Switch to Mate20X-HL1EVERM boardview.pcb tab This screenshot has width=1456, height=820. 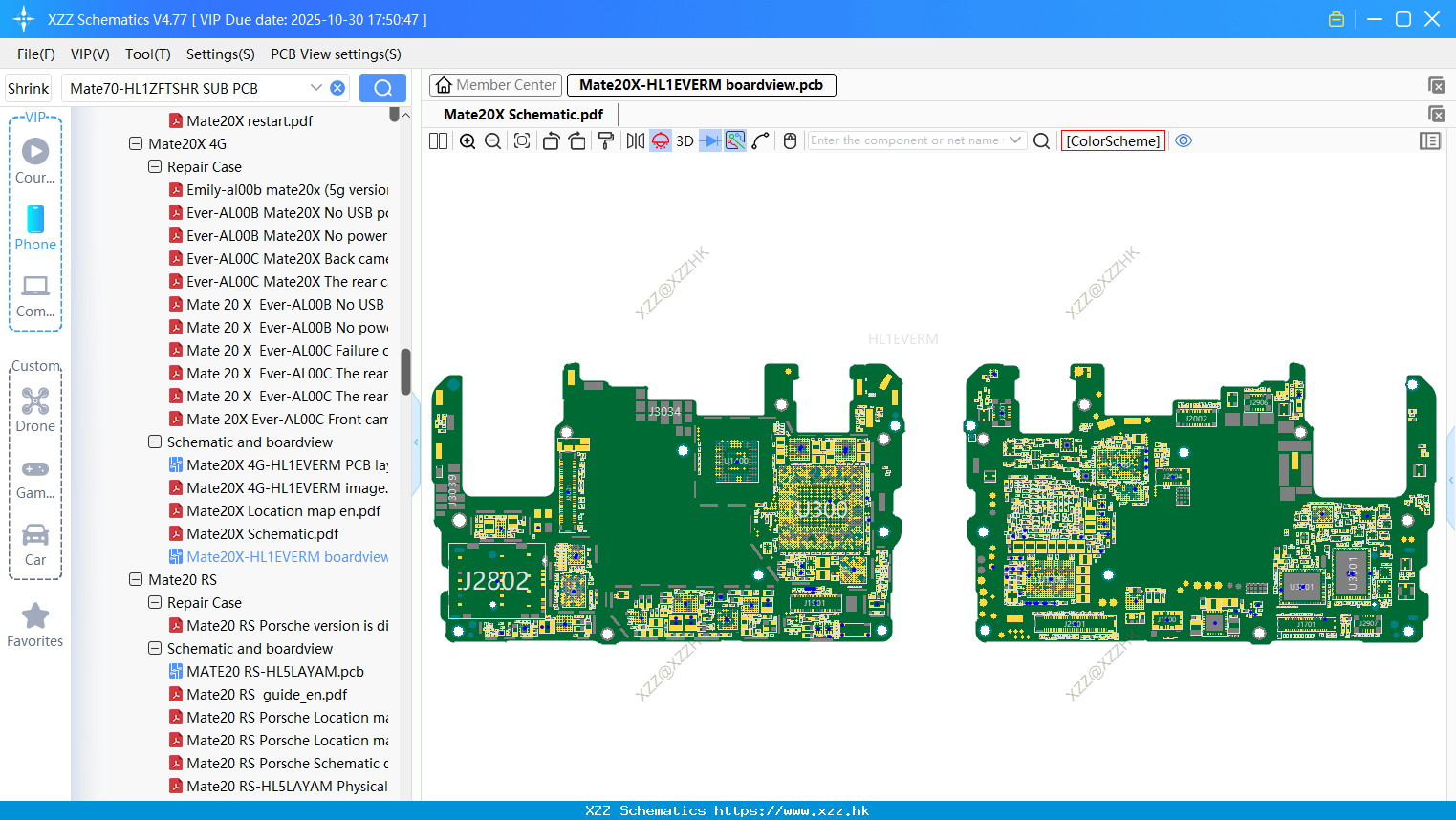(702, 85)
